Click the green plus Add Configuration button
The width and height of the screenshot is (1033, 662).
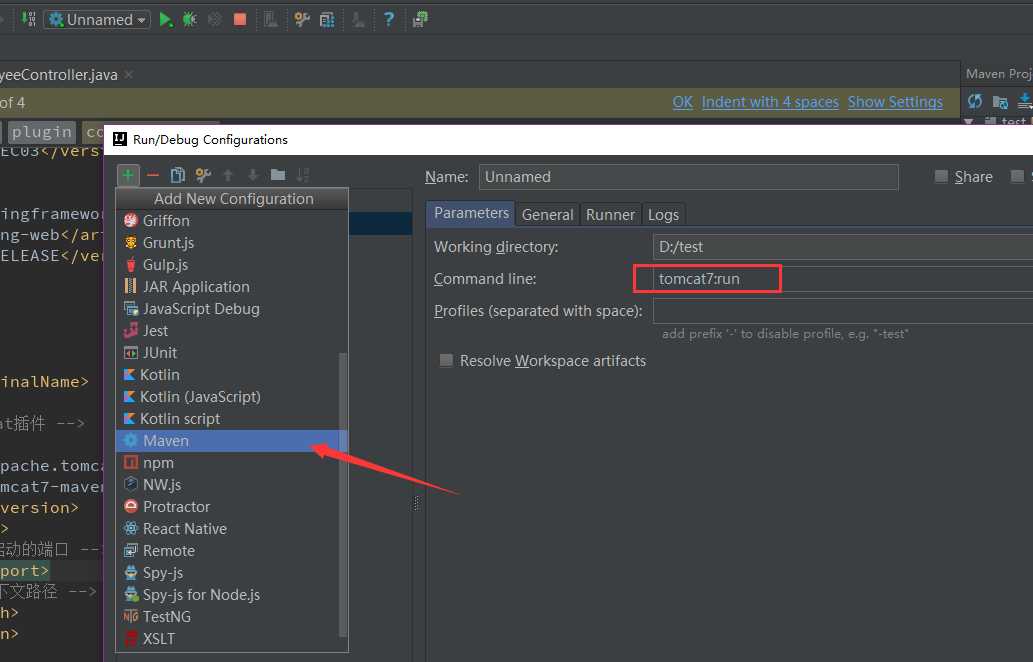click(128, 175)
